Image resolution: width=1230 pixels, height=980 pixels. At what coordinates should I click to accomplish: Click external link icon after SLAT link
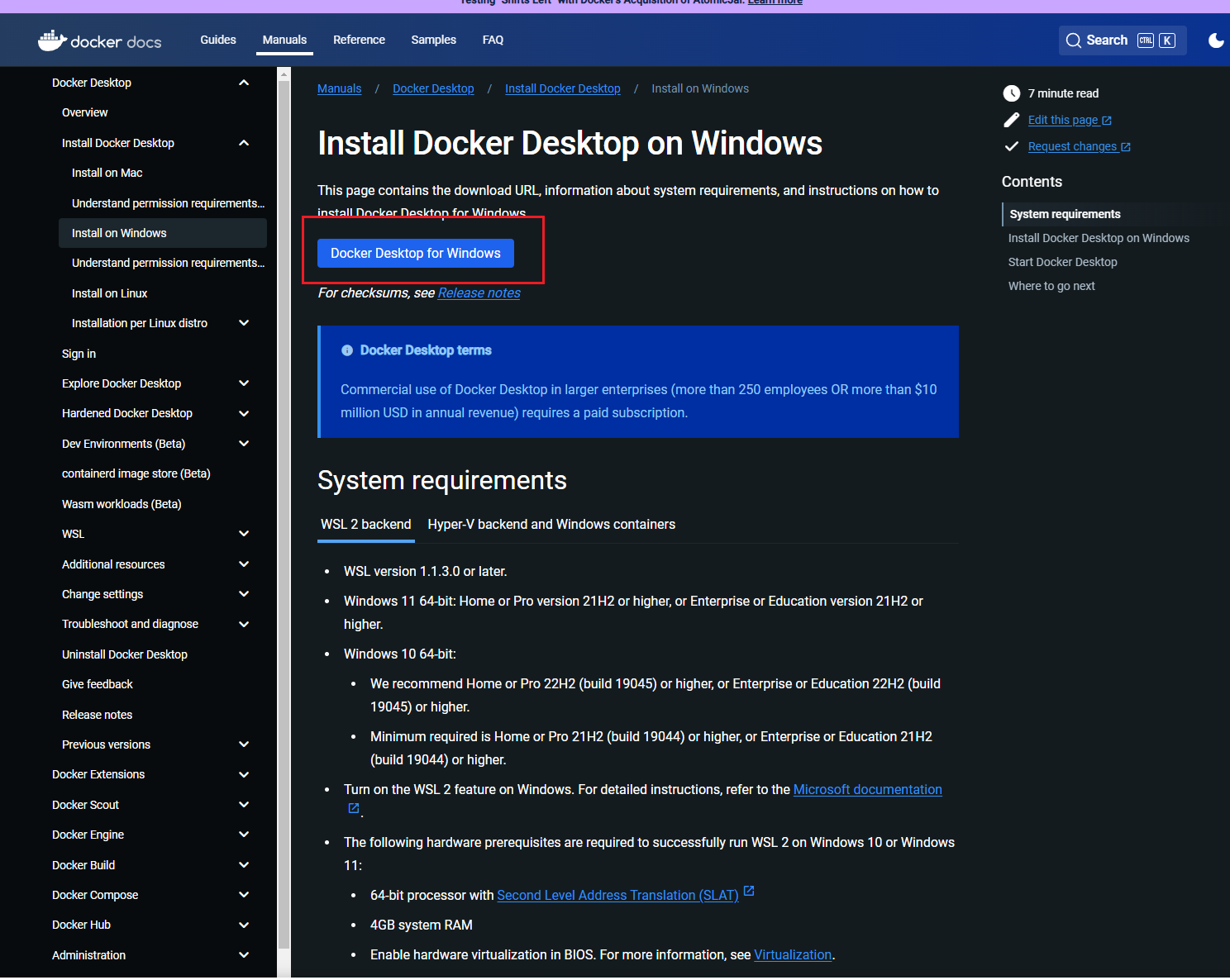coord(749,891)
